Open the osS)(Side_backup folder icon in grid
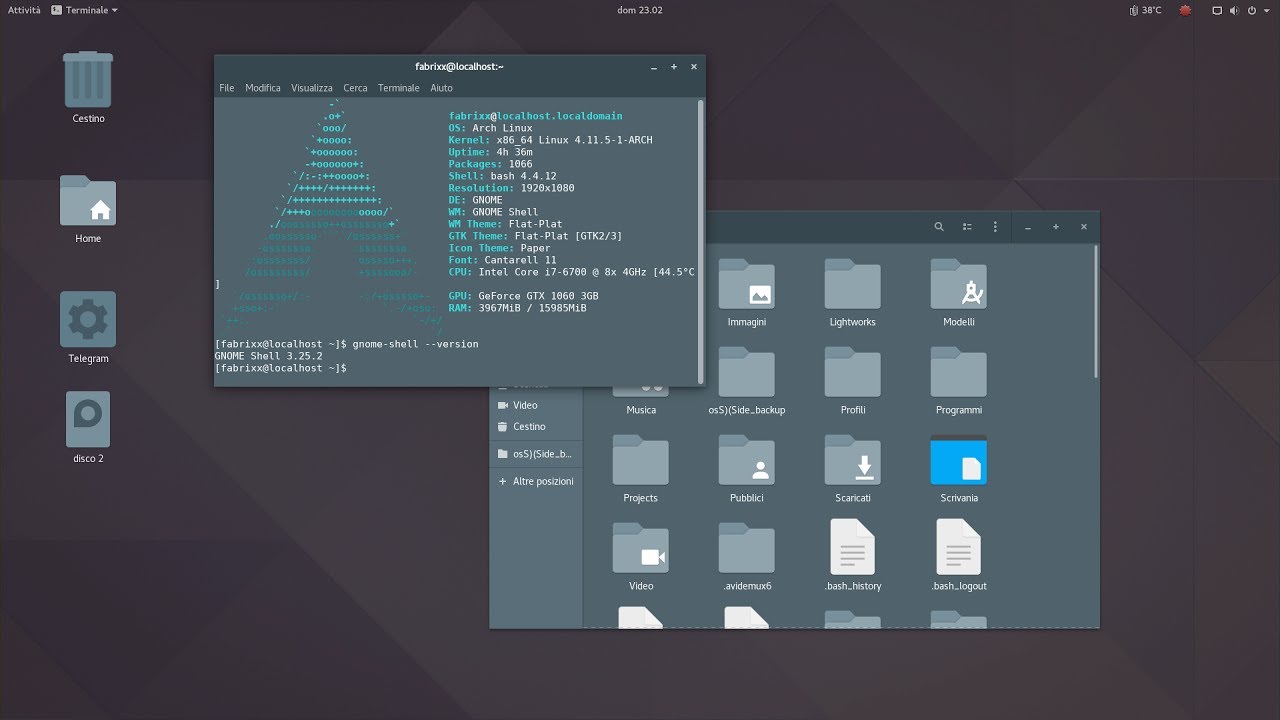Viewport: 1280px width, 720px height. click(x=747, y=372)
